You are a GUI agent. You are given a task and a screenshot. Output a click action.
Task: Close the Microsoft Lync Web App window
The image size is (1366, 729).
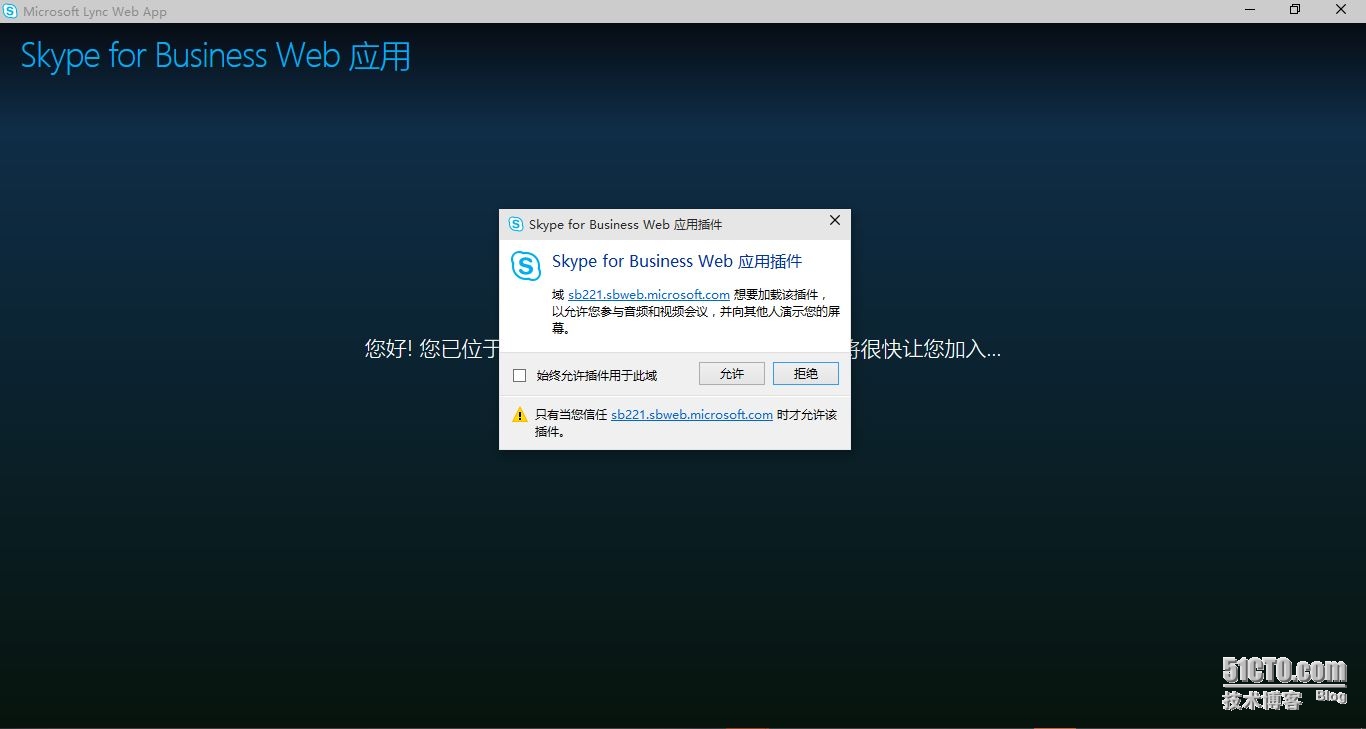point(1341,10)
